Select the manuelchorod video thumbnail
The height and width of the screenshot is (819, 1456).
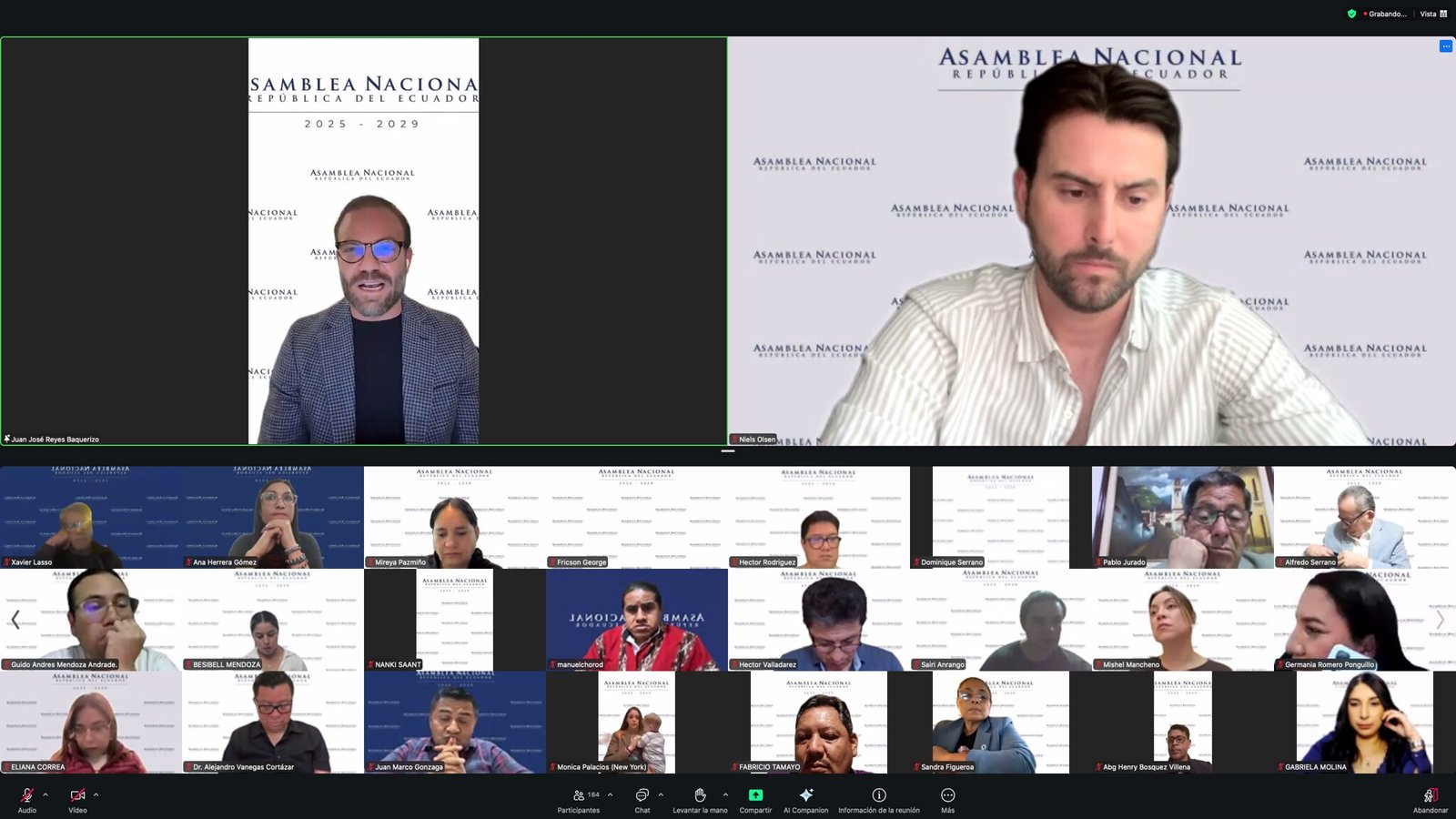tap(637, 620)
